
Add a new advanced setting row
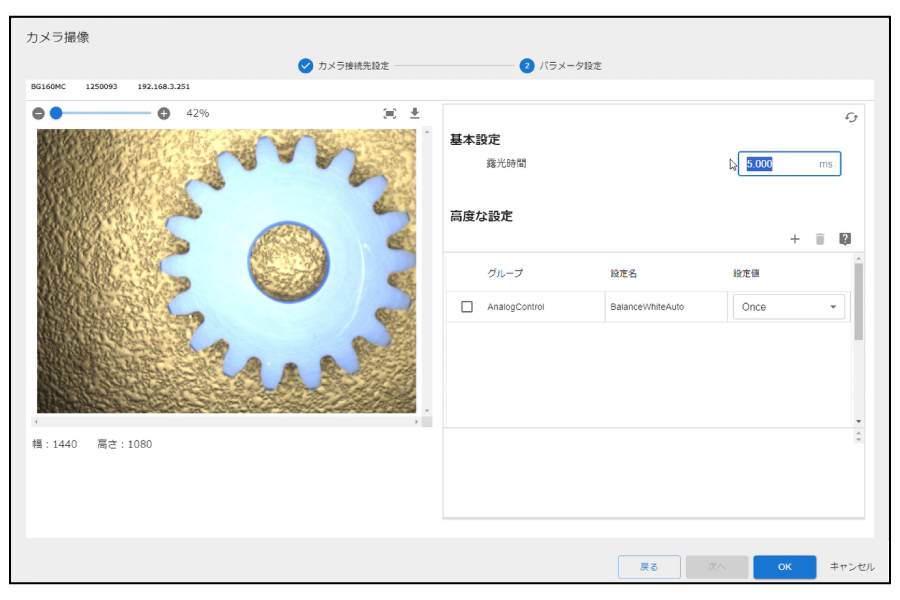(x=795, y=239)
